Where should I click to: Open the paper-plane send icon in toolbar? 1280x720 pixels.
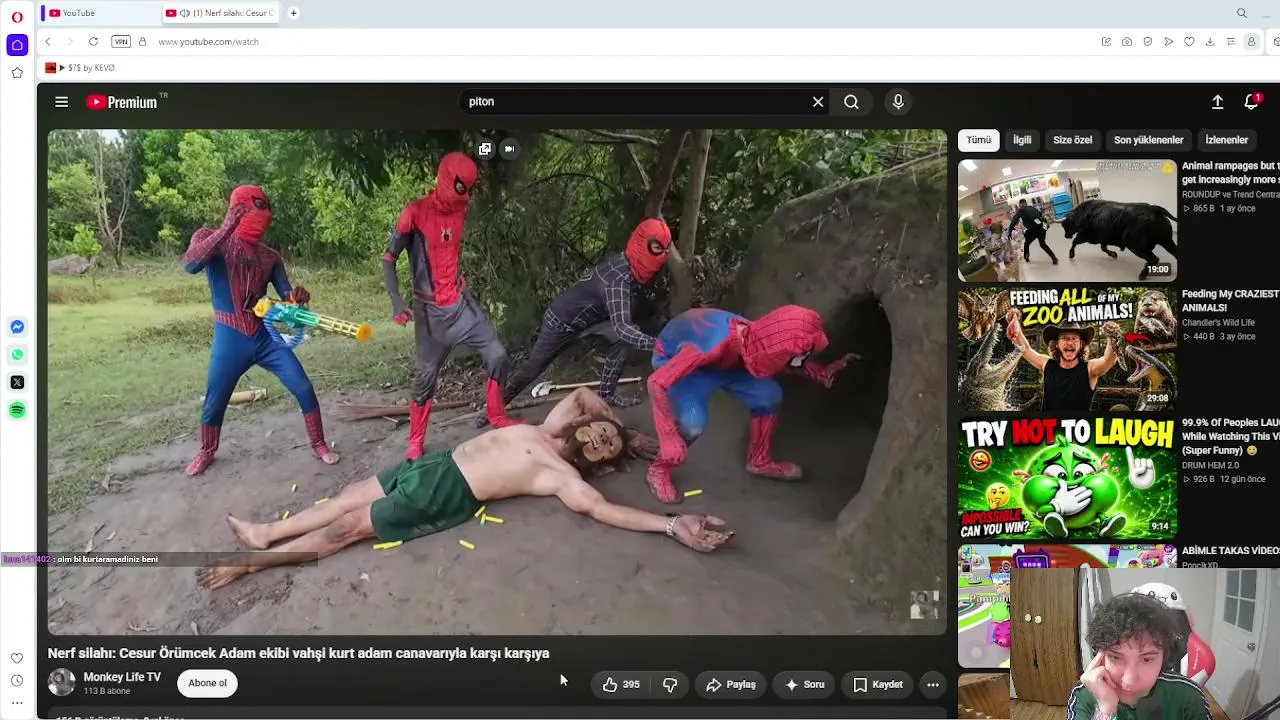(x=1168, y=41)
